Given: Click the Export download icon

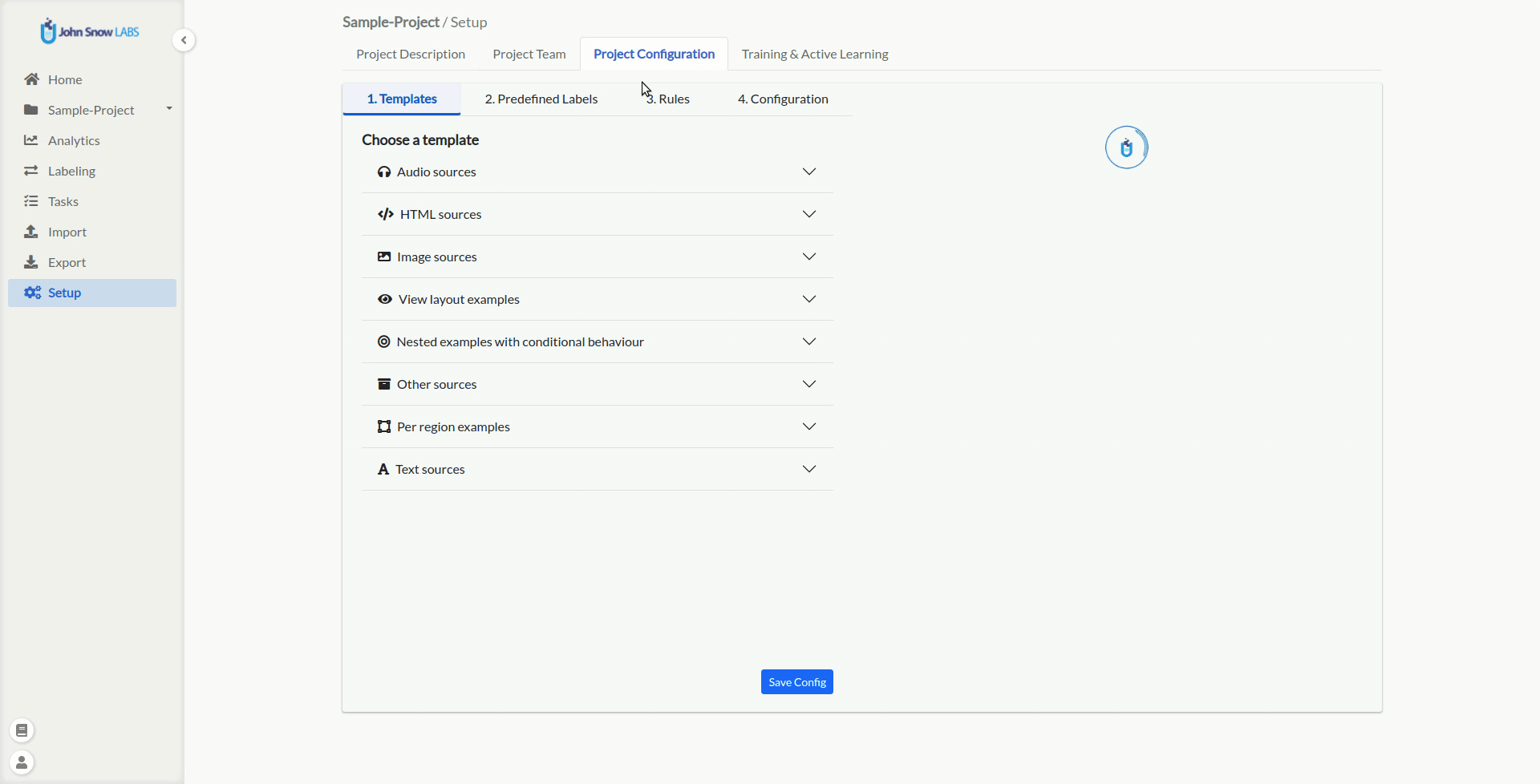Looking at the screenshot, I should (31, 262).
